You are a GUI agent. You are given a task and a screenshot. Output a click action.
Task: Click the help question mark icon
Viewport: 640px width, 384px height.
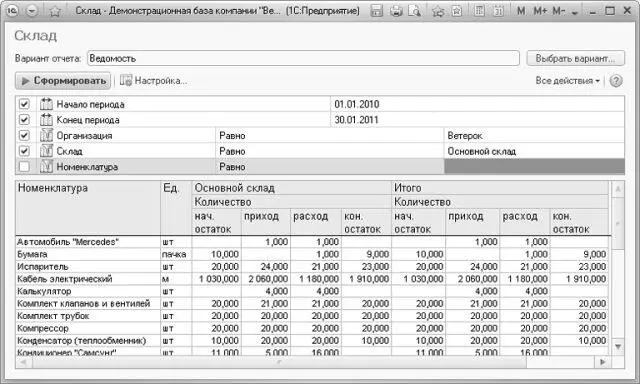[x=616, y=81]
